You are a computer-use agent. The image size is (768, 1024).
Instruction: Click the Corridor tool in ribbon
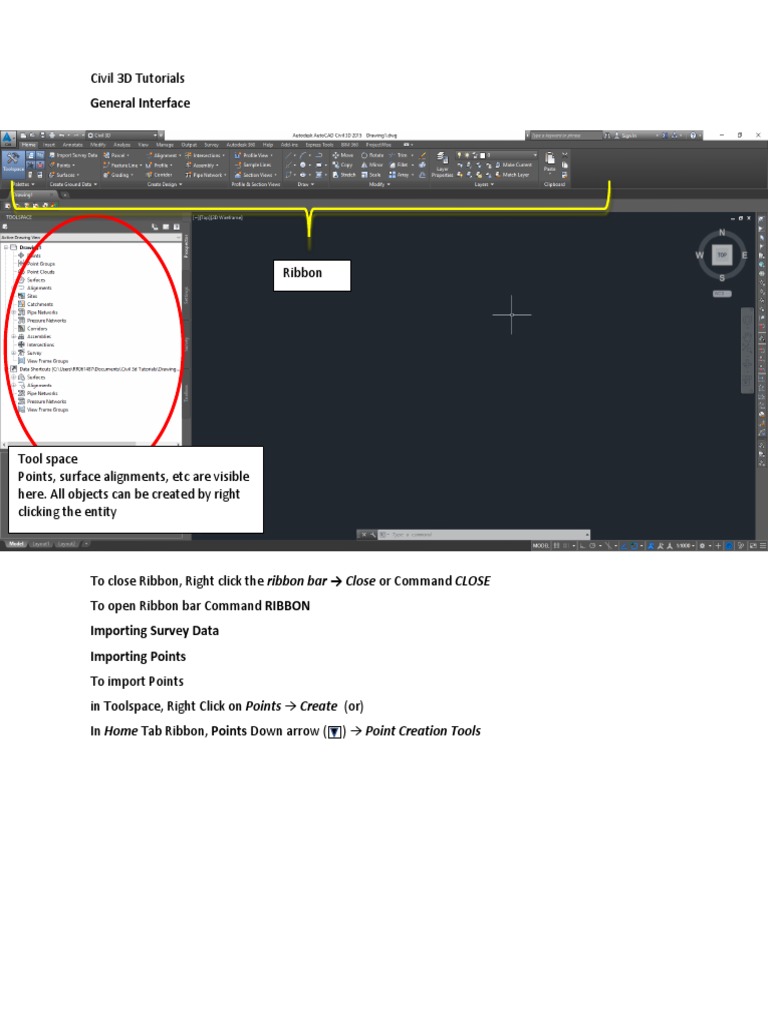click(x=159, y=175)
